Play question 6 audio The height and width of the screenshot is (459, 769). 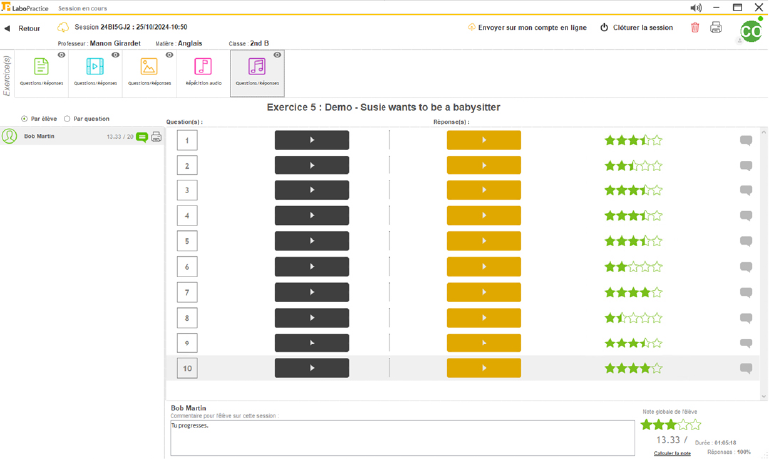312,267
